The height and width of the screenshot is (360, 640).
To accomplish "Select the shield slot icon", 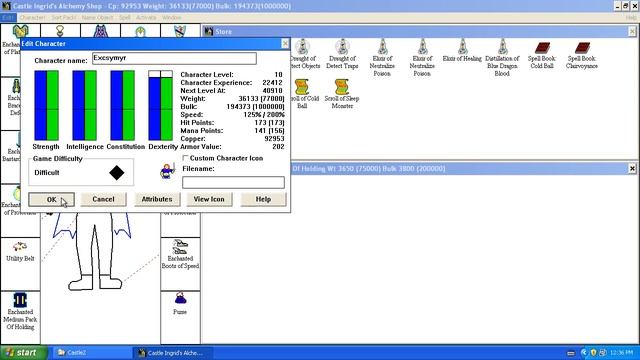I will 180,31.
